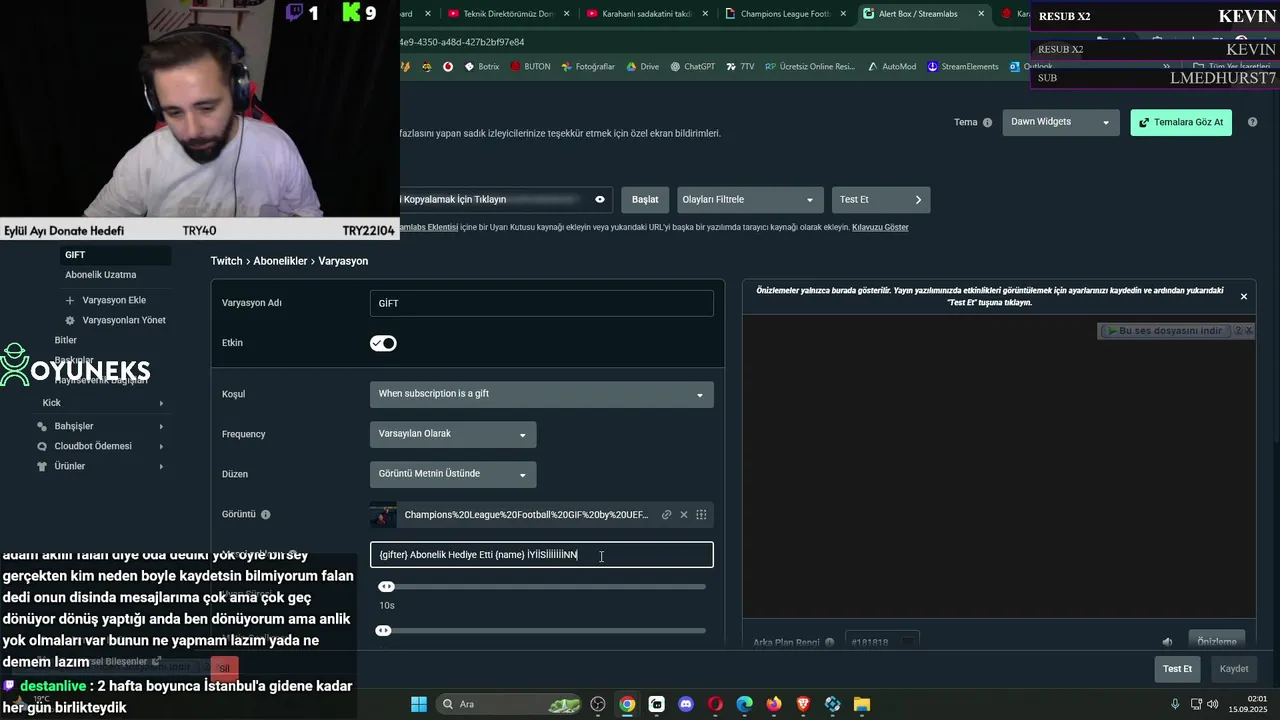Click the help icon beside Temalara Göz At
This screenshot has height=720, width=1280.
point(1252,122)
